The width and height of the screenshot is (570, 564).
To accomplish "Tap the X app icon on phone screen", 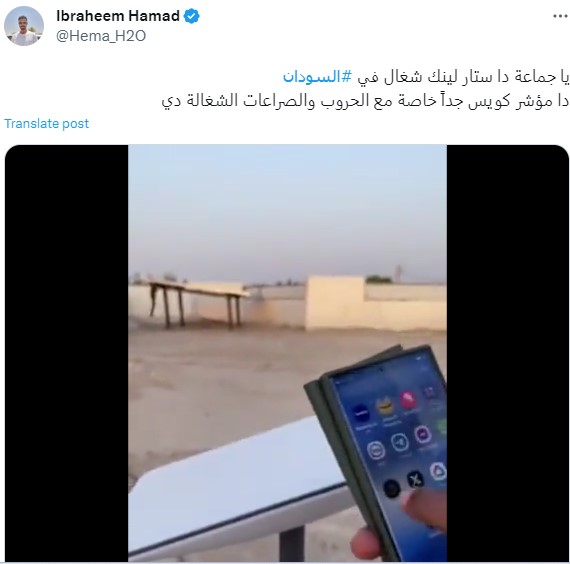I will (415, 479).
